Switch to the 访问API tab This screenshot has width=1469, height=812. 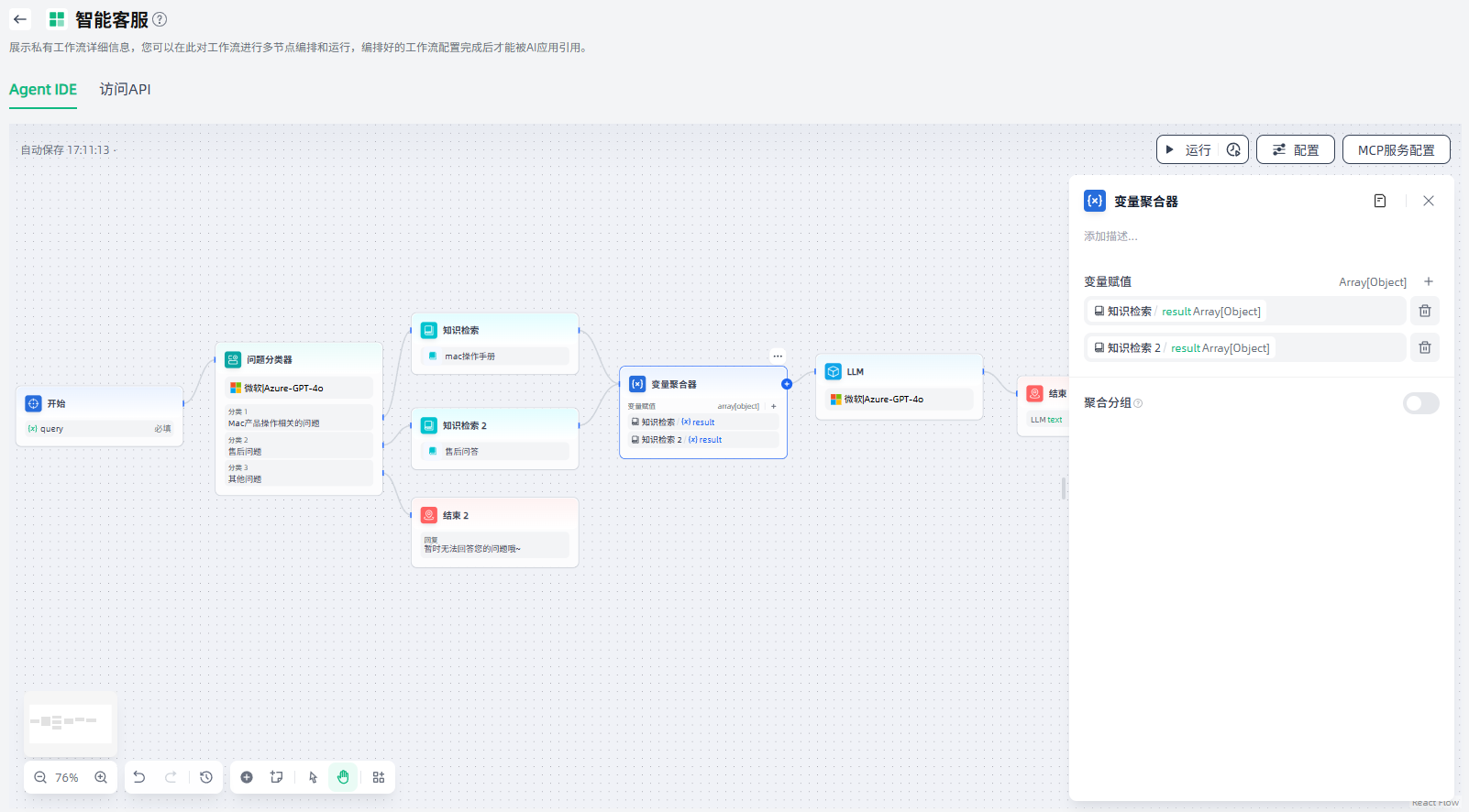click(125, 89)
